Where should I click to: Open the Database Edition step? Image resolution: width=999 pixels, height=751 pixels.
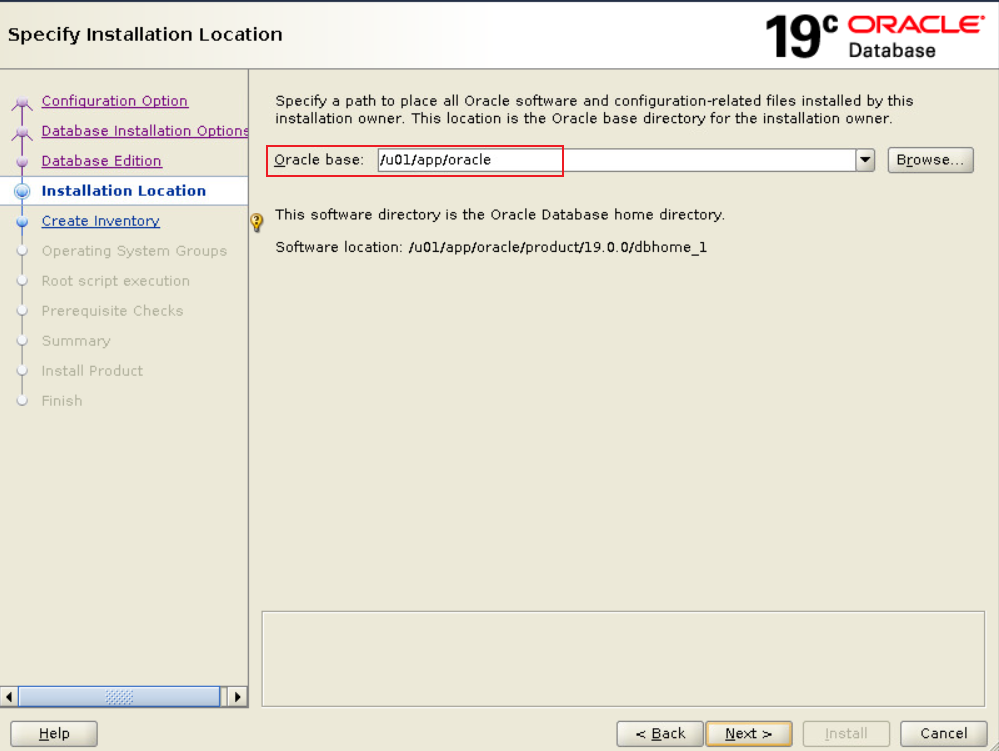[101, 161]
